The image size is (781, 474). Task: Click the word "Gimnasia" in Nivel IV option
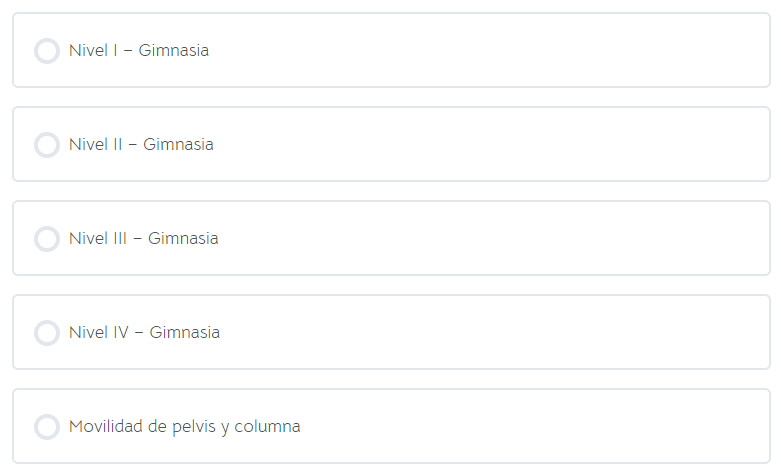tap(185, 333)
